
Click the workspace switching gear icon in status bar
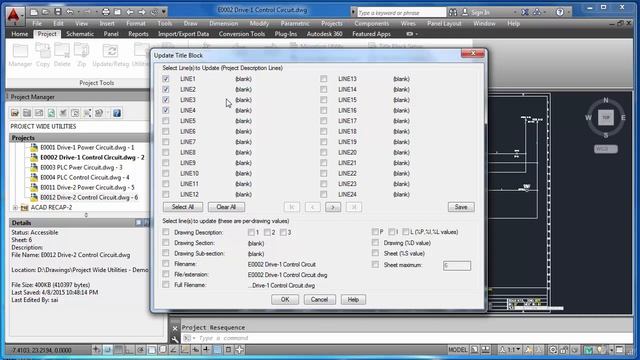pyautogui.click(x=553, y=350)
